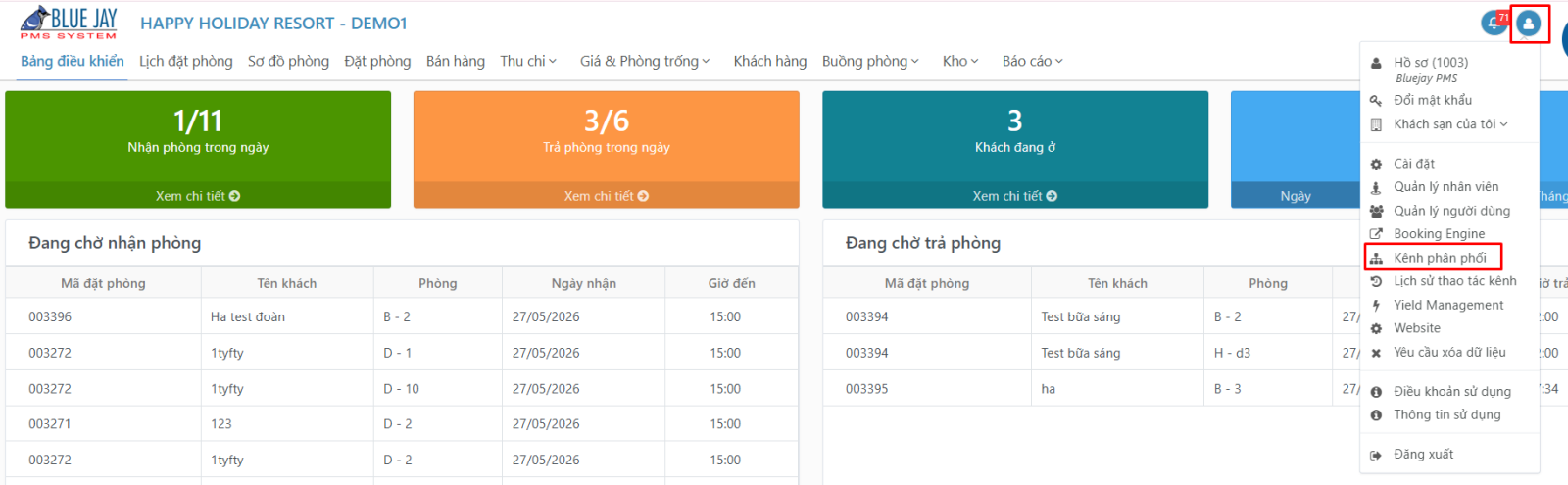Click the user icon beside Hồ sơ (1003)
The image size is (1568, 485).
[x=1376, y=63]
